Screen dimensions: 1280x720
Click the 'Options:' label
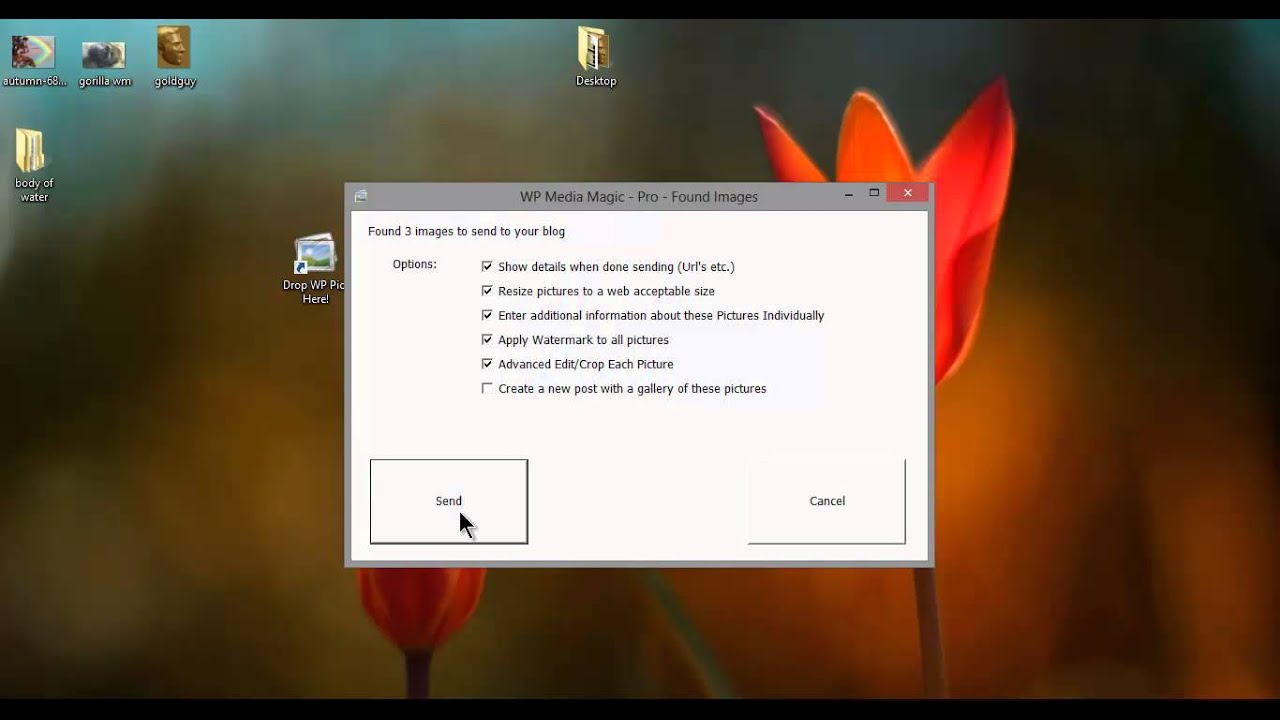click(x=415, y=264)
